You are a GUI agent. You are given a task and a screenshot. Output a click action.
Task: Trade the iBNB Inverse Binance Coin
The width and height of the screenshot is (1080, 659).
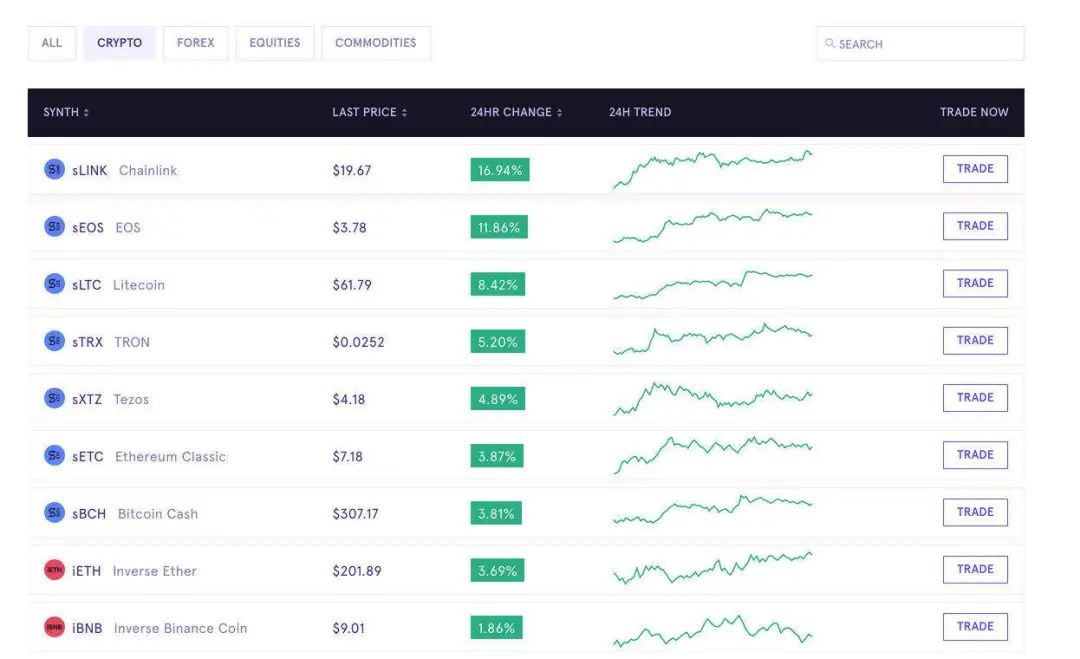click(975, 627)
